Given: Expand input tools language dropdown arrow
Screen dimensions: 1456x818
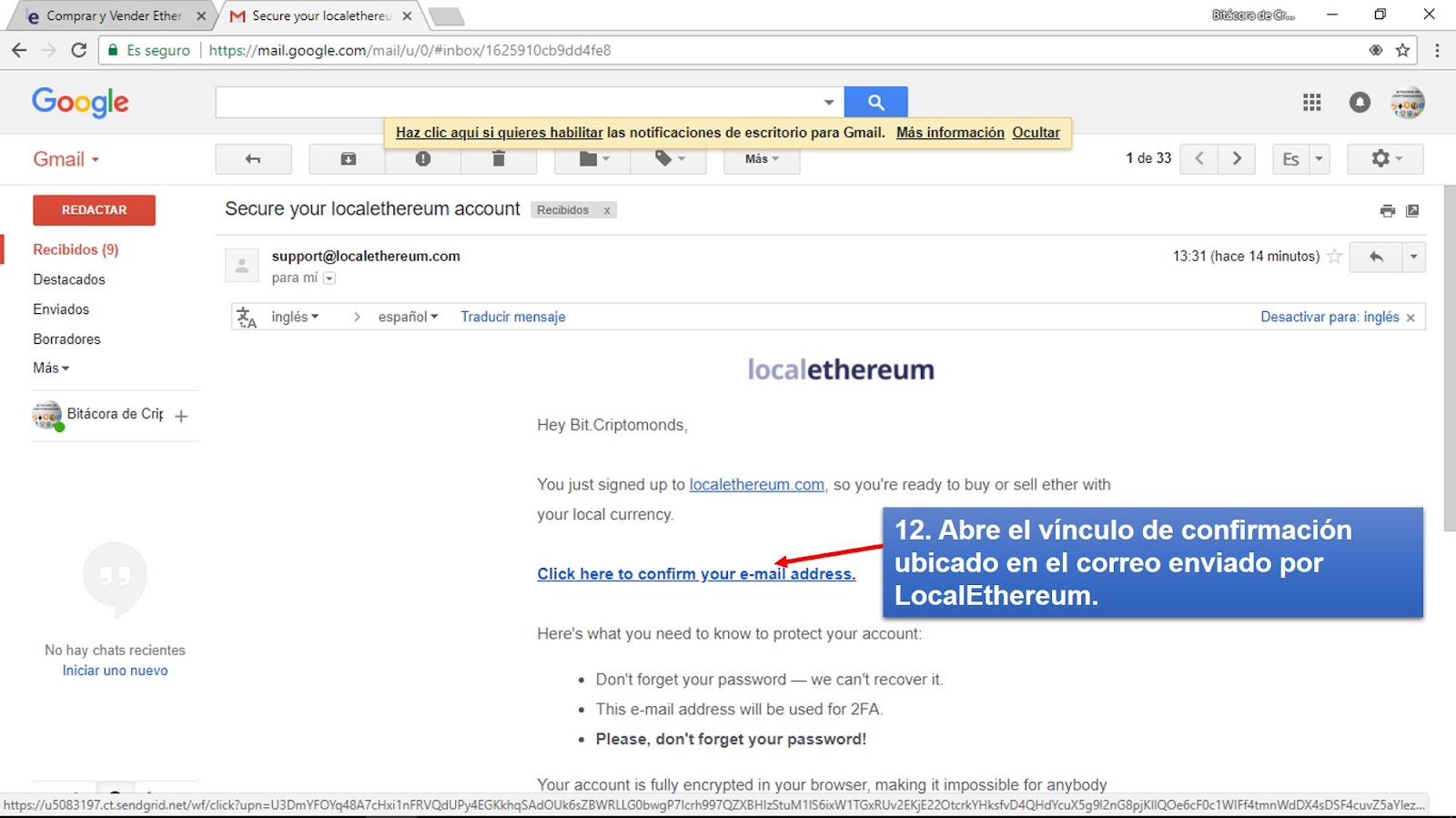Looking at the screenshot, I should (x=1319, y=159).
